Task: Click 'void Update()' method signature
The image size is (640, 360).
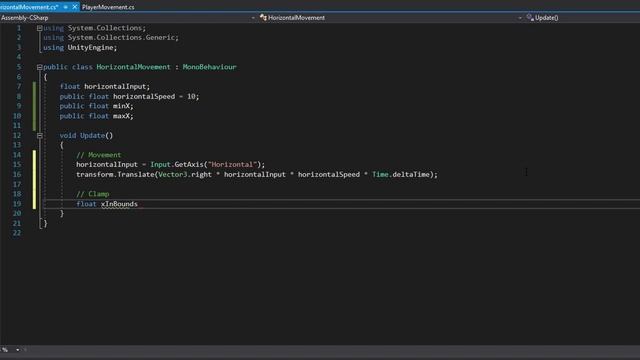Action: pos(86,136)
